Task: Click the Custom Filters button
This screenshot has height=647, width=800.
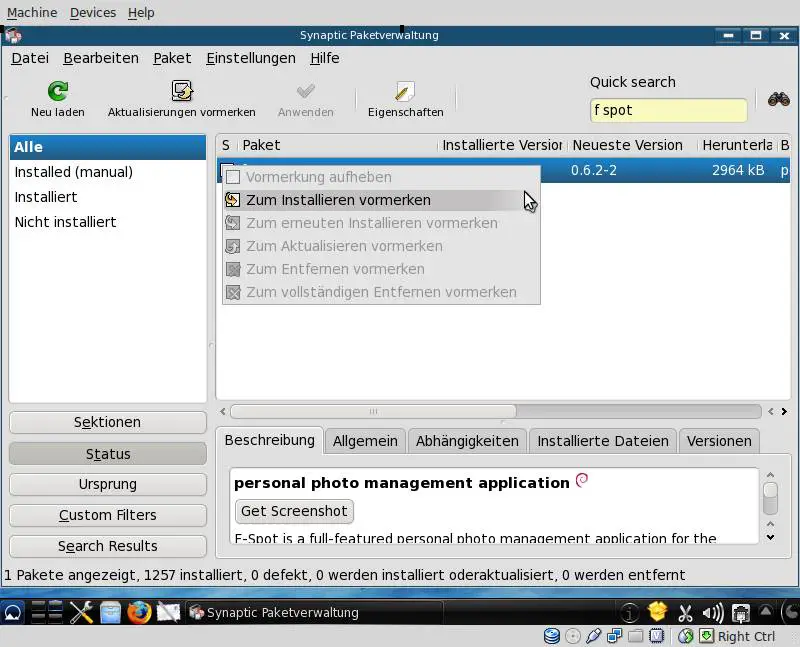Action: click(108, 515)
